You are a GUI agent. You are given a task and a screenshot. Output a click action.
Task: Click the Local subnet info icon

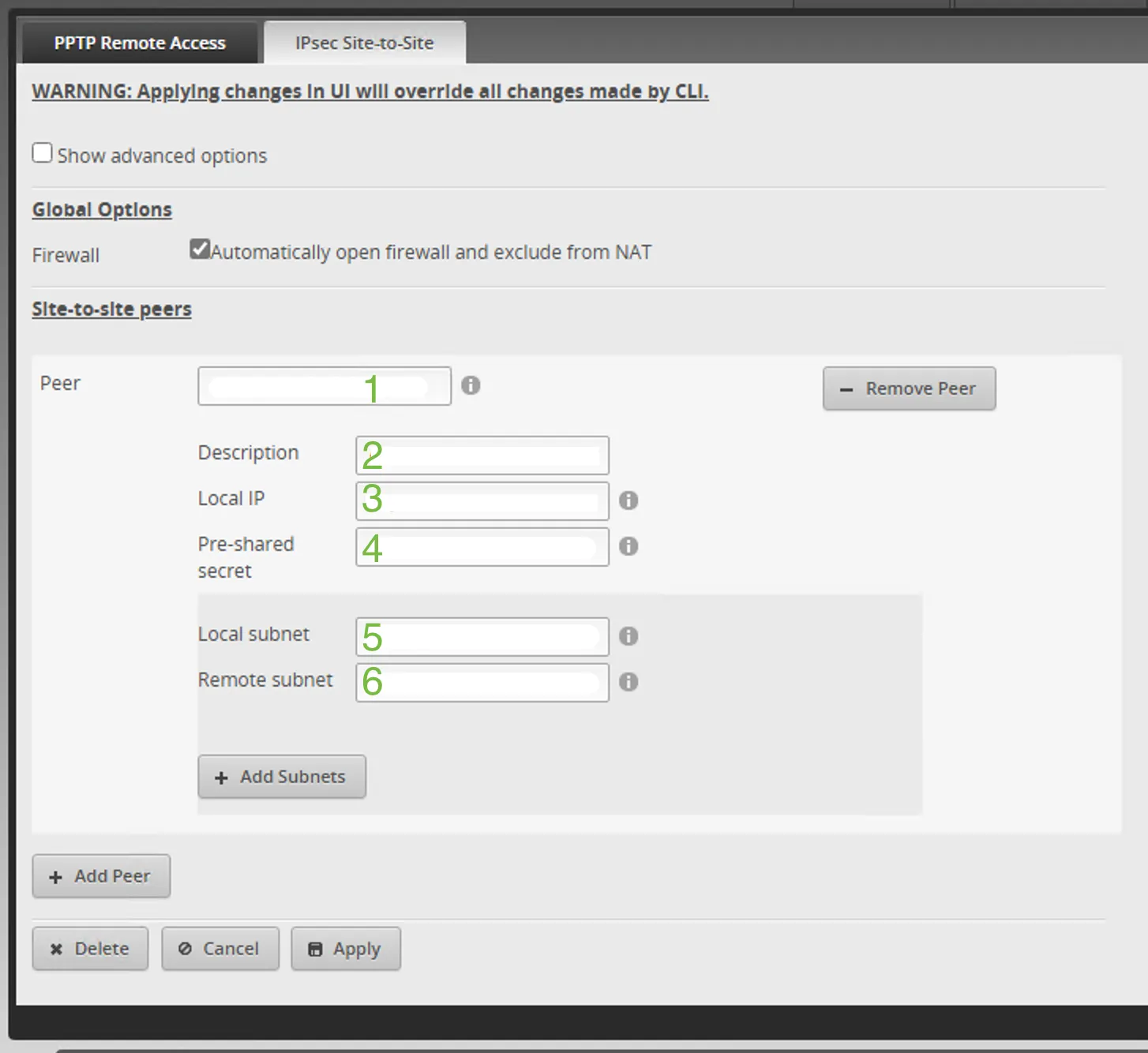628,636
